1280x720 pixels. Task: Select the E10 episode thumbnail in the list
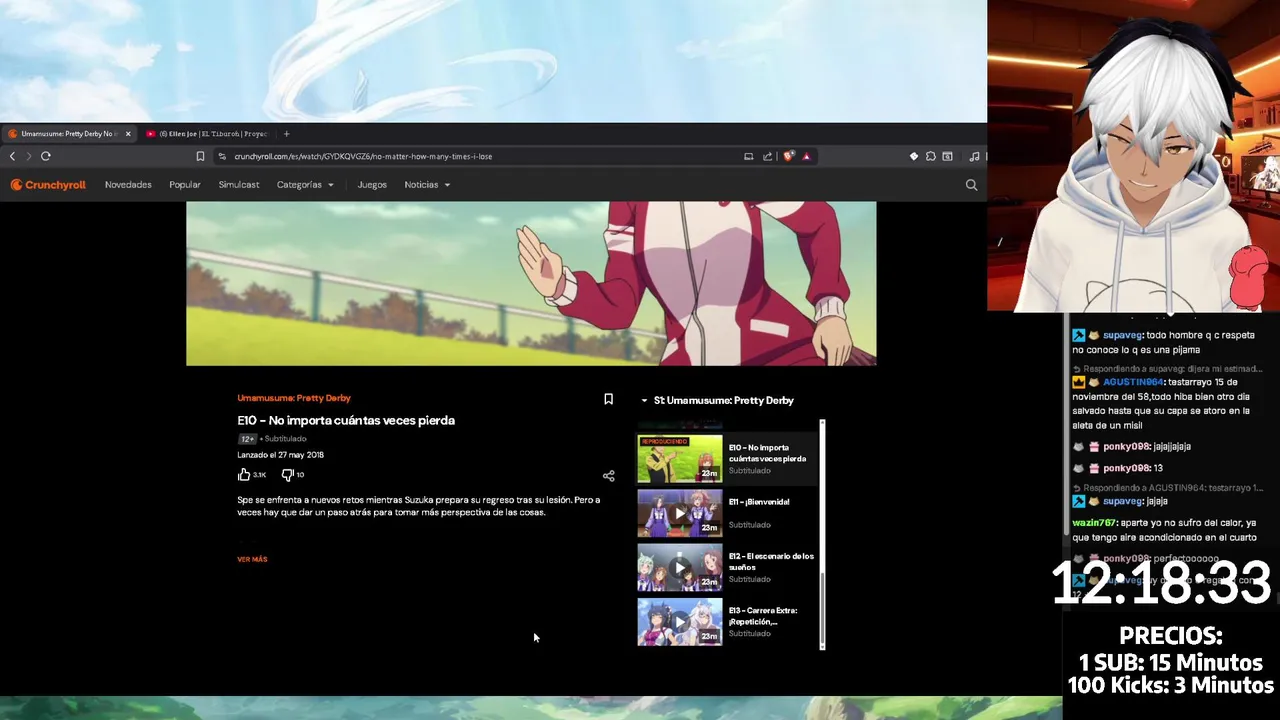pos(680,459)
